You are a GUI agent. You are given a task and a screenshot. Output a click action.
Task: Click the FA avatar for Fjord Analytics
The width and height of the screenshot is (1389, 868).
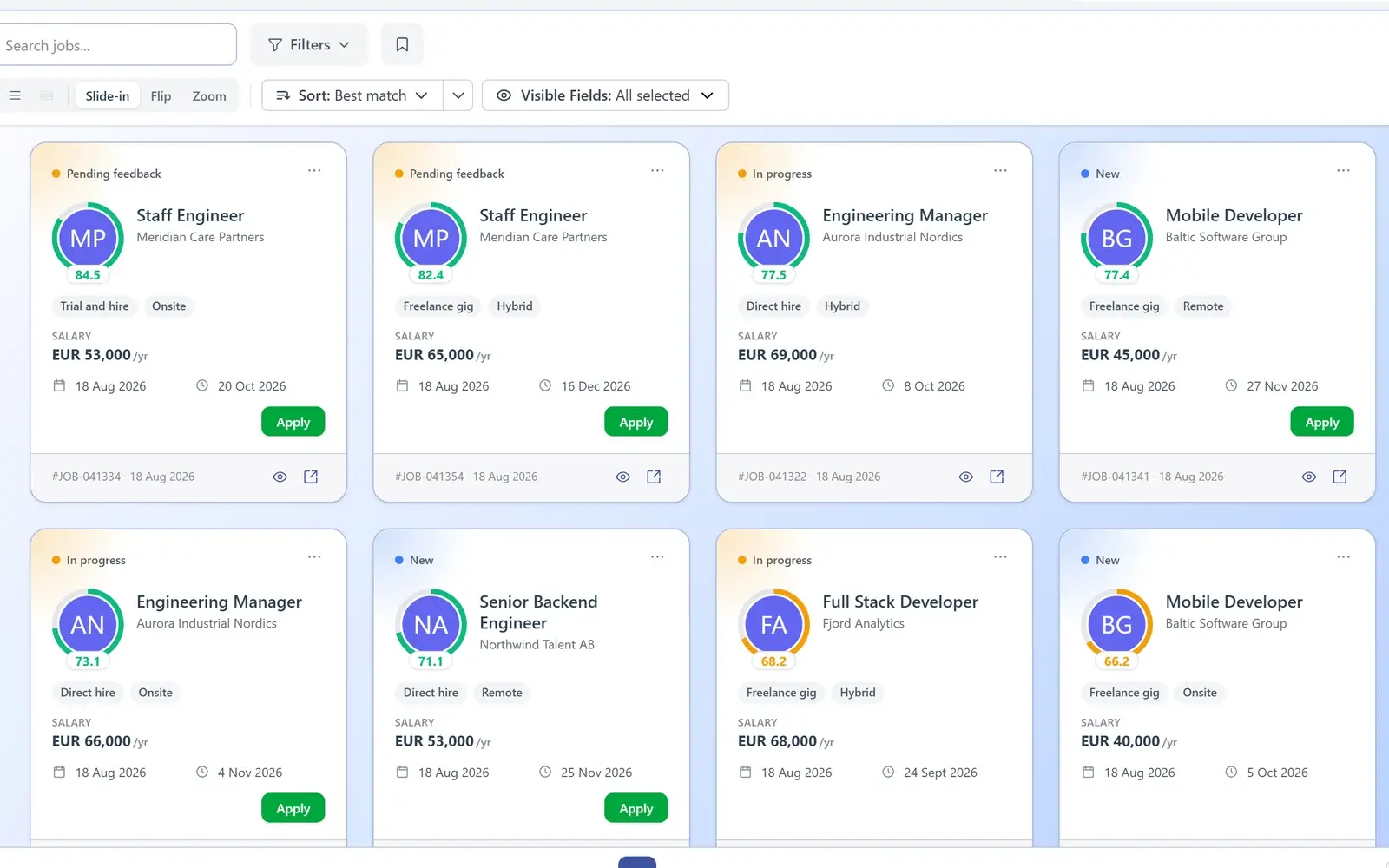773,625
